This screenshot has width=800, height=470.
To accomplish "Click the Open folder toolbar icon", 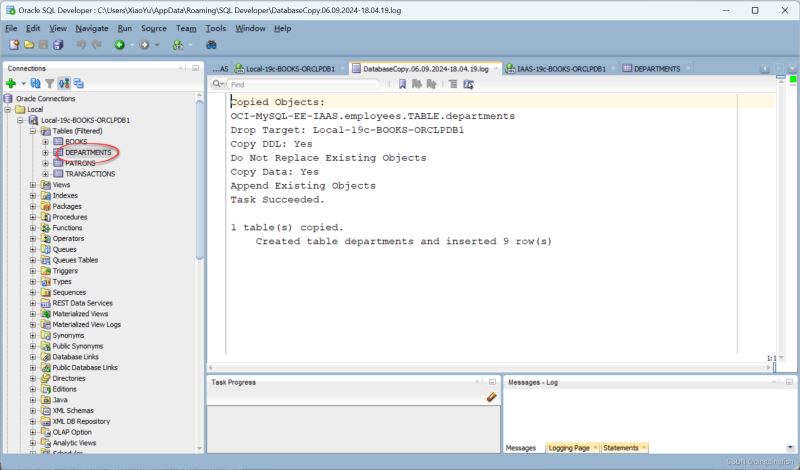I will click(x=29, y=45).
